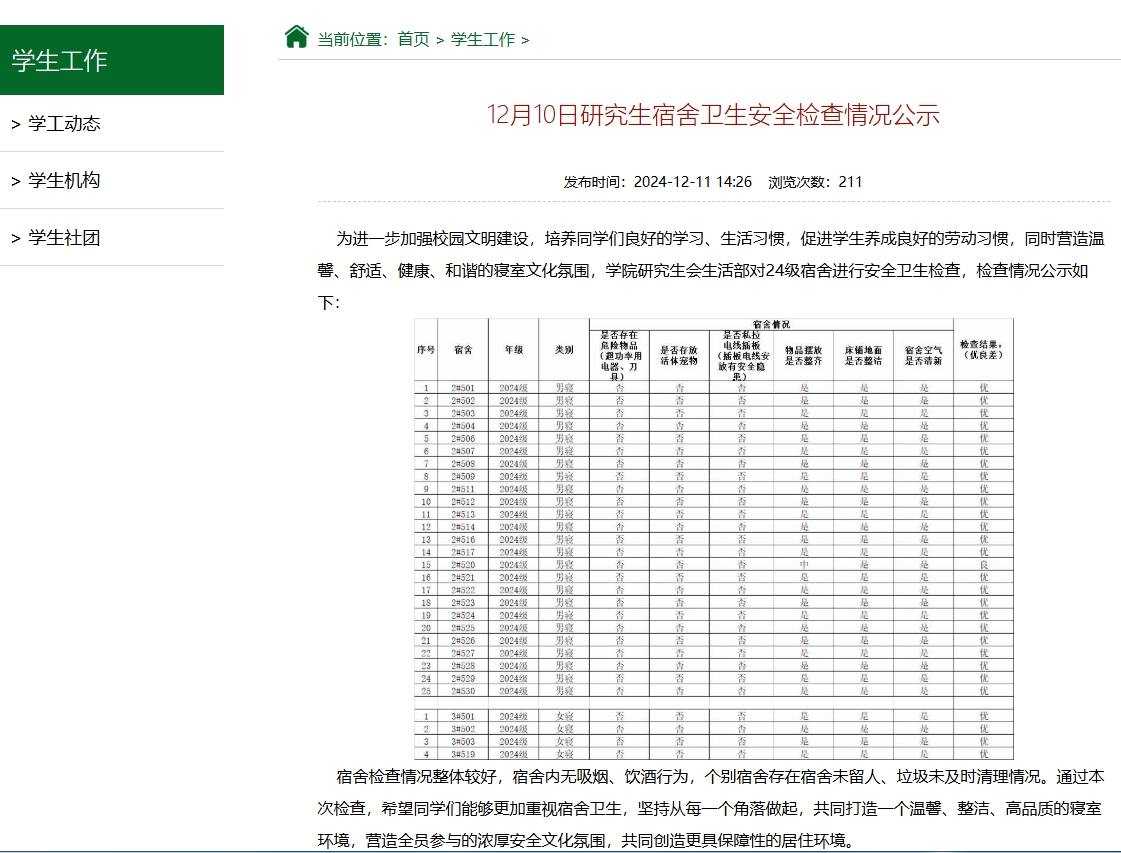This screenshot has height=853, width=1121.
Task: Click the green home icon in breadcrumb
Action: pos(296,37)
